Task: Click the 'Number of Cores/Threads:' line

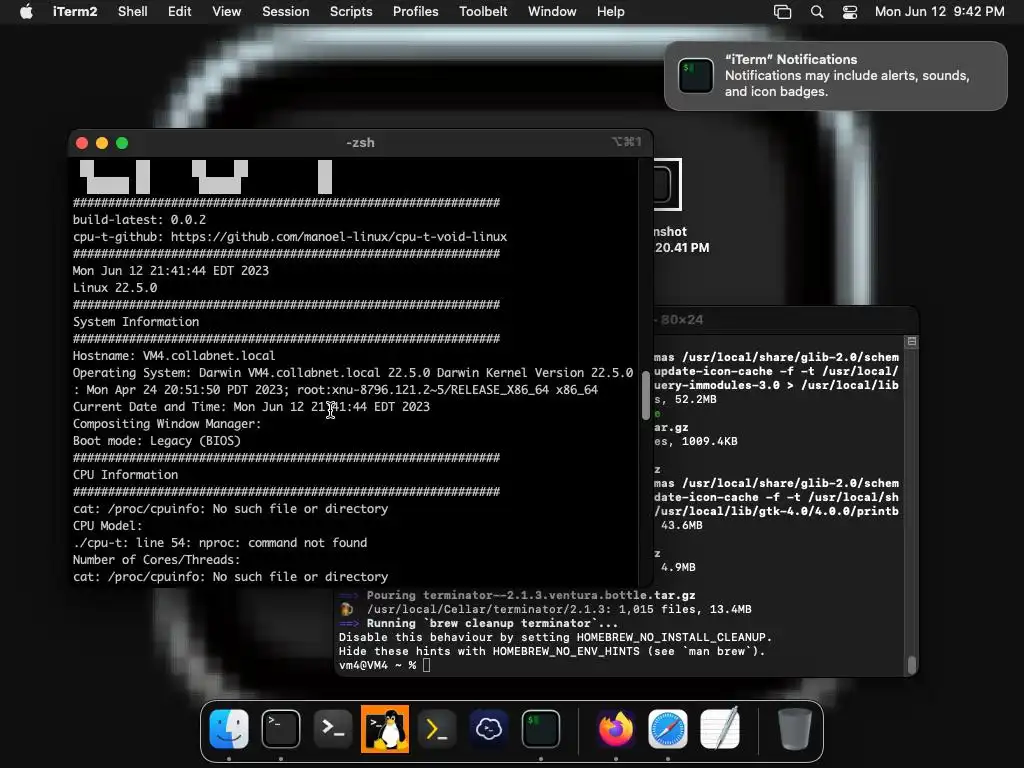Action: [156, 560]
